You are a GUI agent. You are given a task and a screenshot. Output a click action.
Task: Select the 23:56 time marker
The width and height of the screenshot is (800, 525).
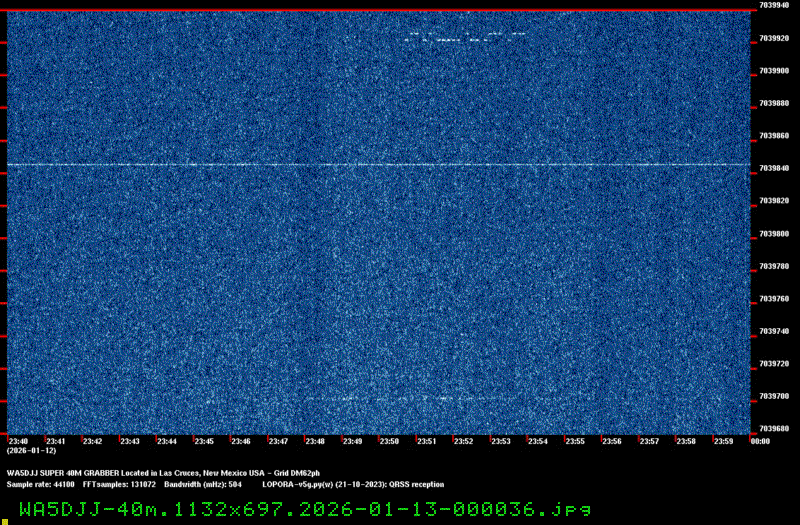pyautogui.click(x=612, y=441)
